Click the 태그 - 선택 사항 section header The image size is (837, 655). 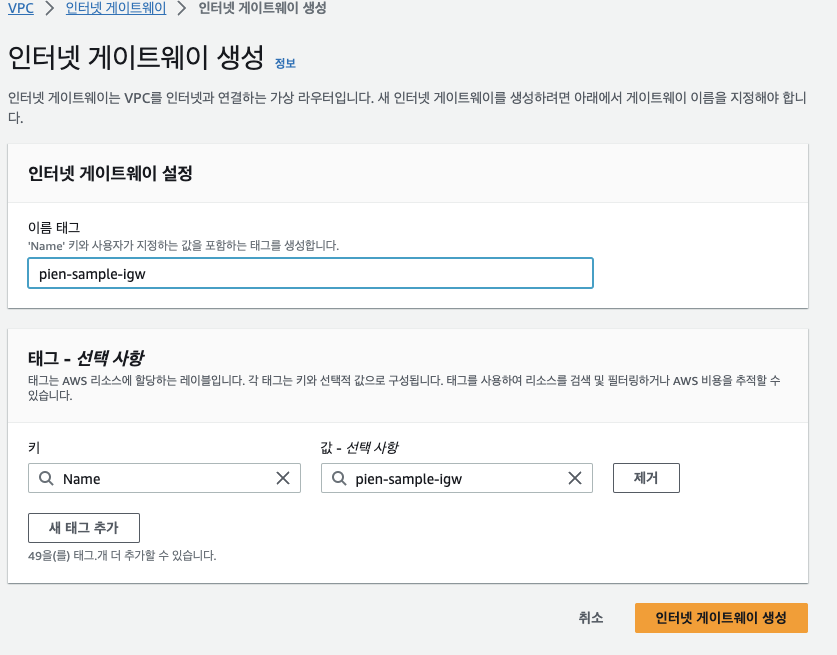pyautogui.click(x=86, y=358)
